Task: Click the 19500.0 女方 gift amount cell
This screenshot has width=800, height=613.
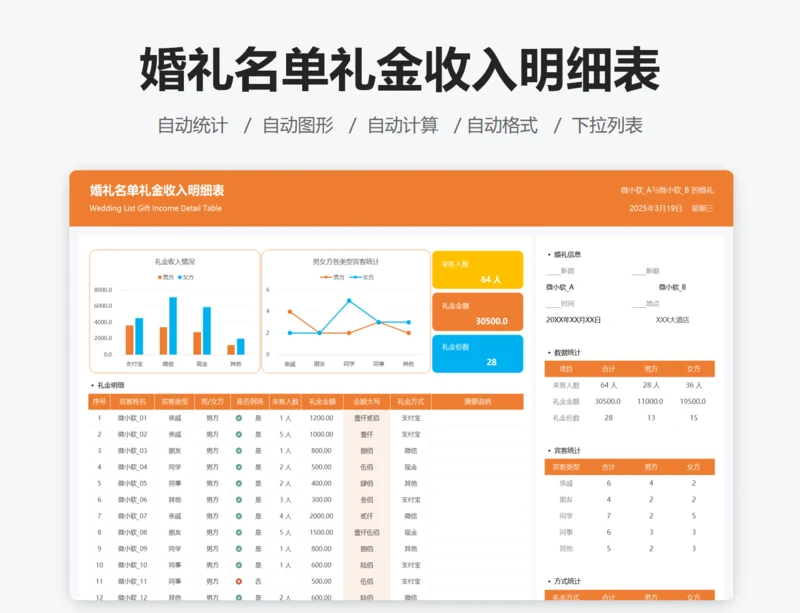Action: 693,402
